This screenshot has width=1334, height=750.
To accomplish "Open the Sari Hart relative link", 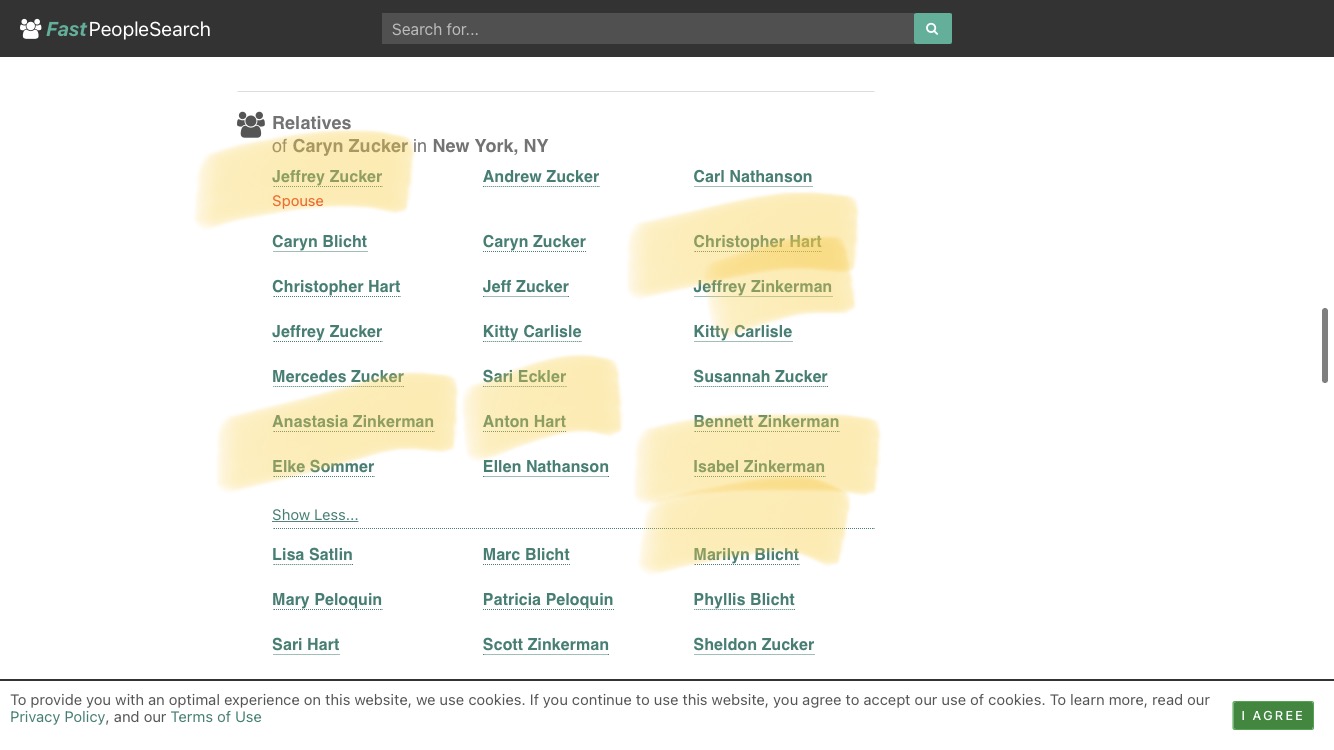I will (x=306, y=645).
